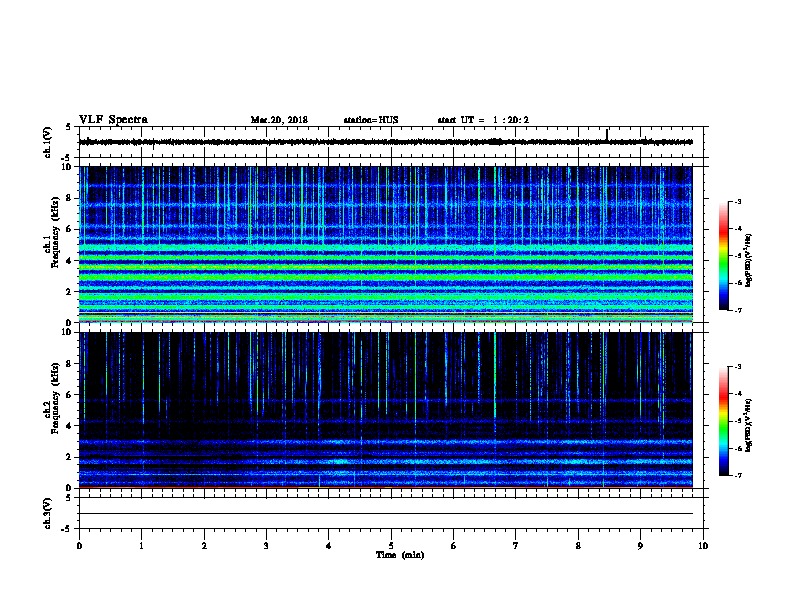Click tick label "8" on the Time axis
Image resolution: width=792 pixels, height=612 pixels.
point(578,545)
